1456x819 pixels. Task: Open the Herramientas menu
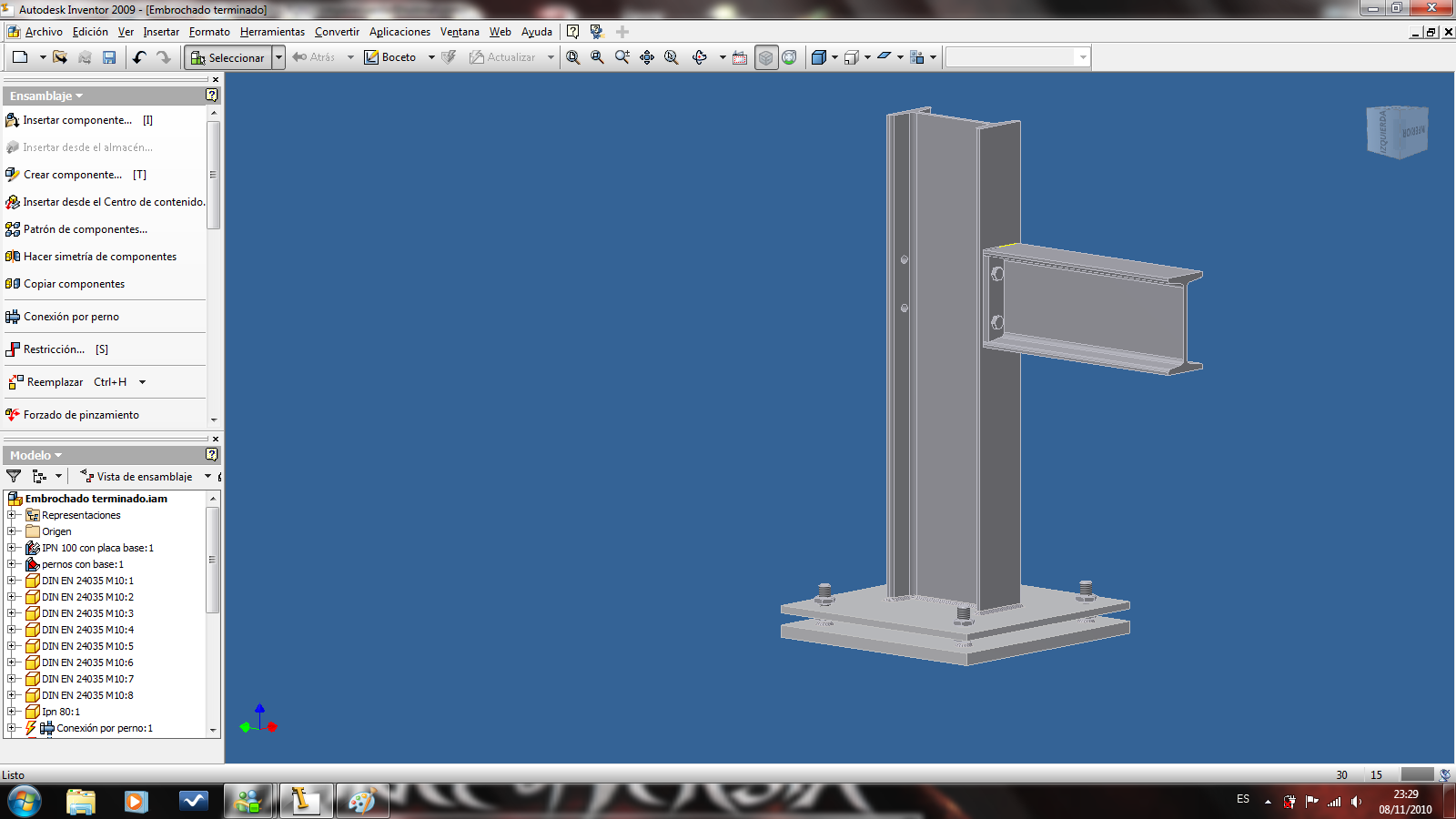point(272,32)
